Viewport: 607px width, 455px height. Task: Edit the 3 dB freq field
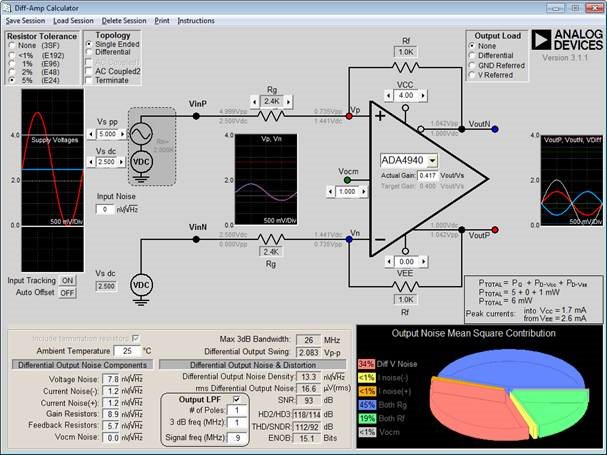[237, 422]
